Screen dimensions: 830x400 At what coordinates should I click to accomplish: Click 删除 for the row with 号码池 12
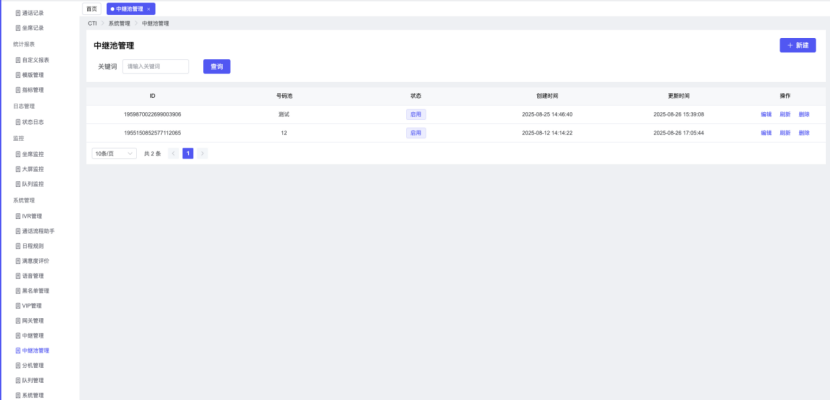point(804,133)
